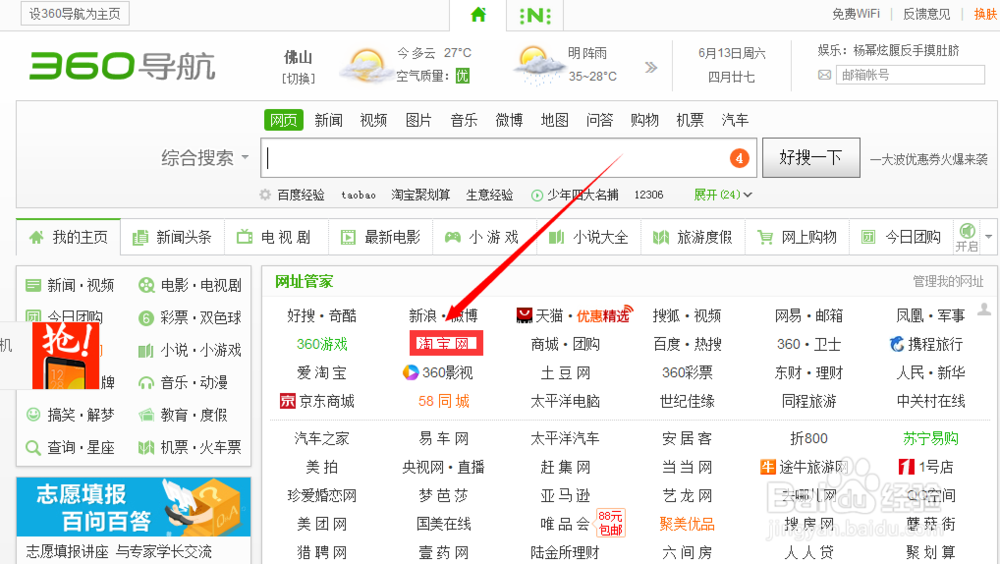
Task: Open 小说·小游戏 sidebar category
Action: 190,350
